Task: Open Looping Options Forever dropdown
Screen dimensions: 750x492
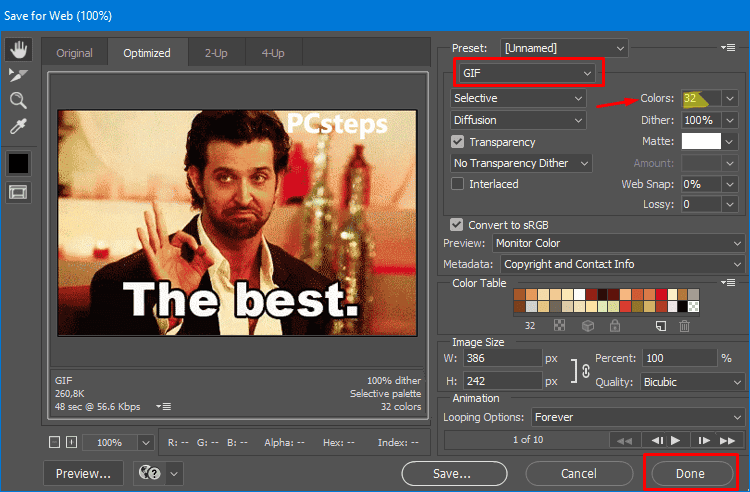Action: tap(638, 417)
